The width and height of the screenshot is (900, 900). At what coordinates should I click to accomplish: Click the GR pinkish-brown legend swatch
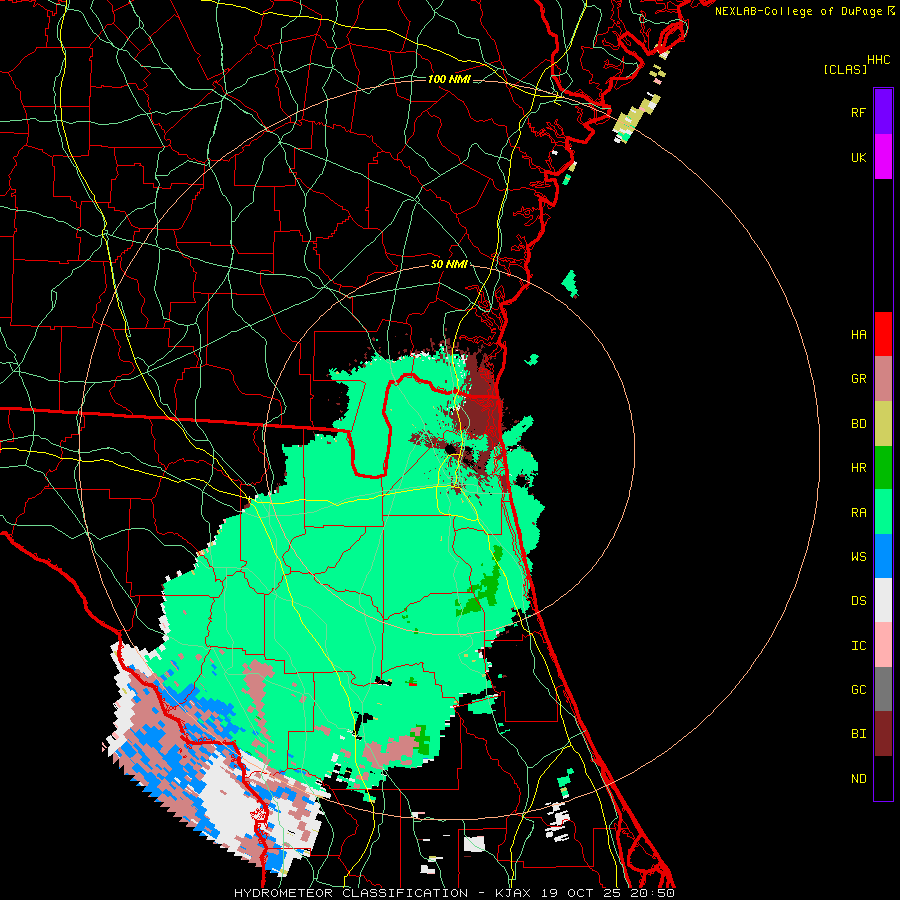(x=883, y=379)
